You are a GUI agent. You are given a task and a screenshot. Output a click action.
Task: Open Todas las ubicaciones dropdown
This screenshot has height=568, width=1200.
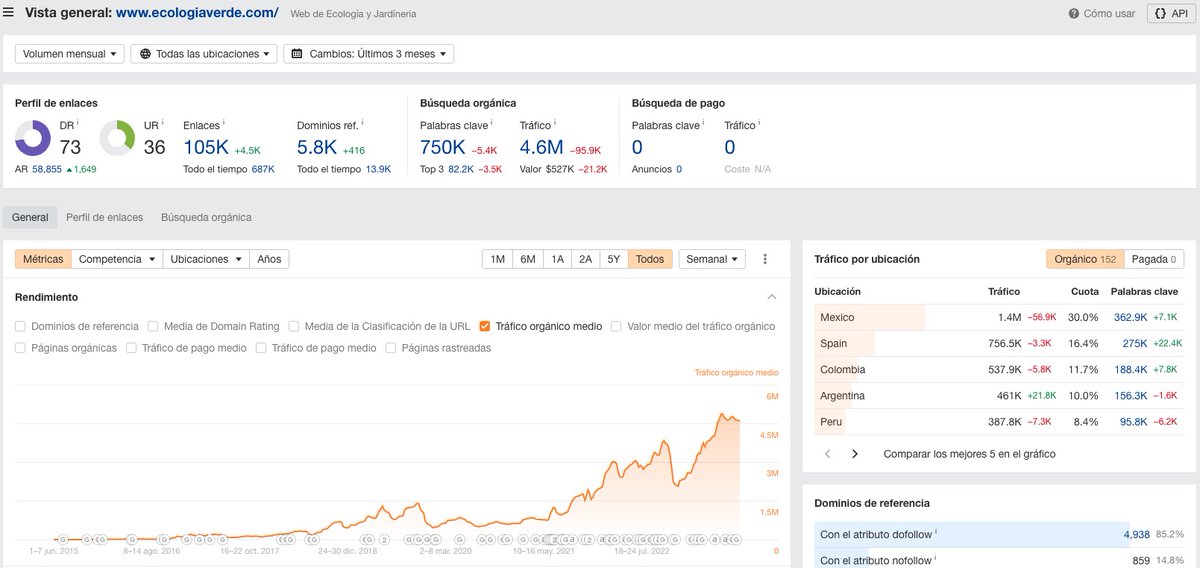tap(204, 54)
